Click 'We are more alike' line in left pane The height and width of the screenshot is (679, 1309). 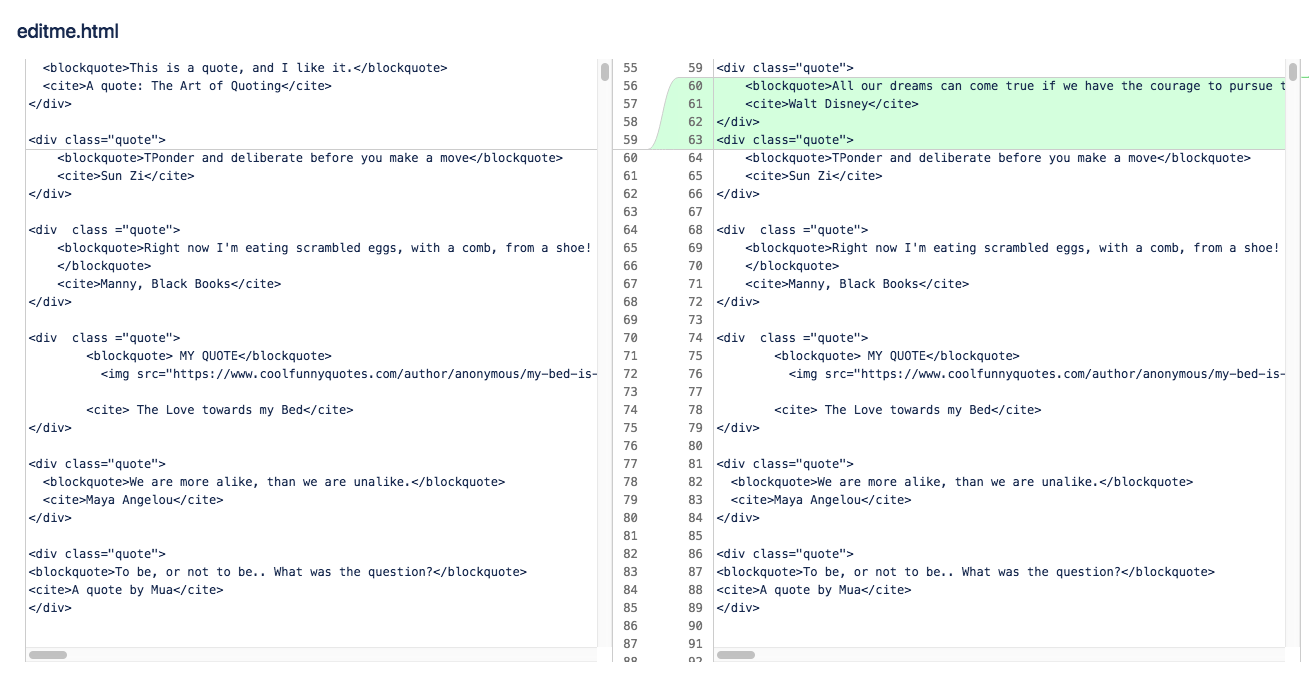coord(274,482)
